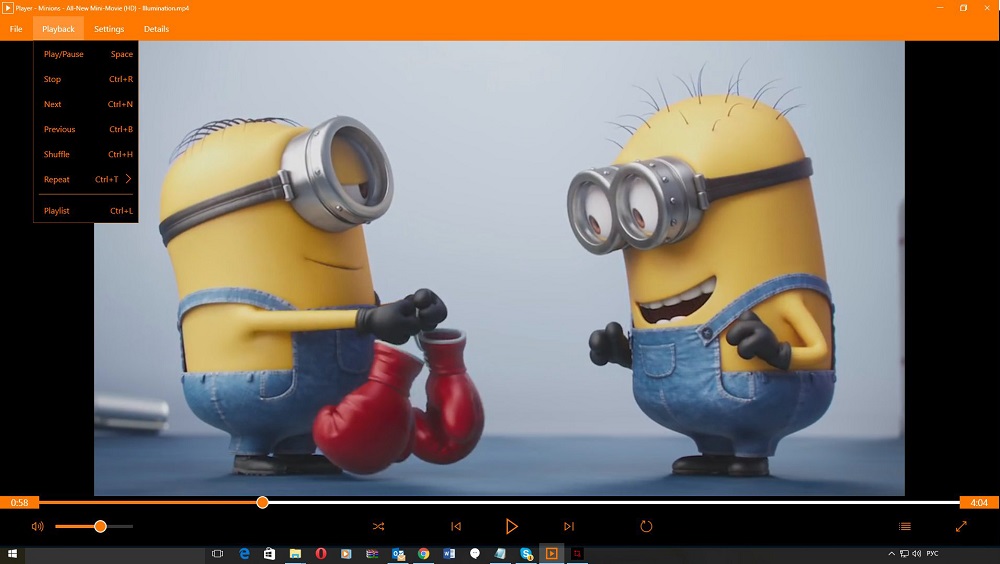Toggle repeat using the circular arrow icon
This screenshot has width=1000, height=564.
[x=646, y=526]
